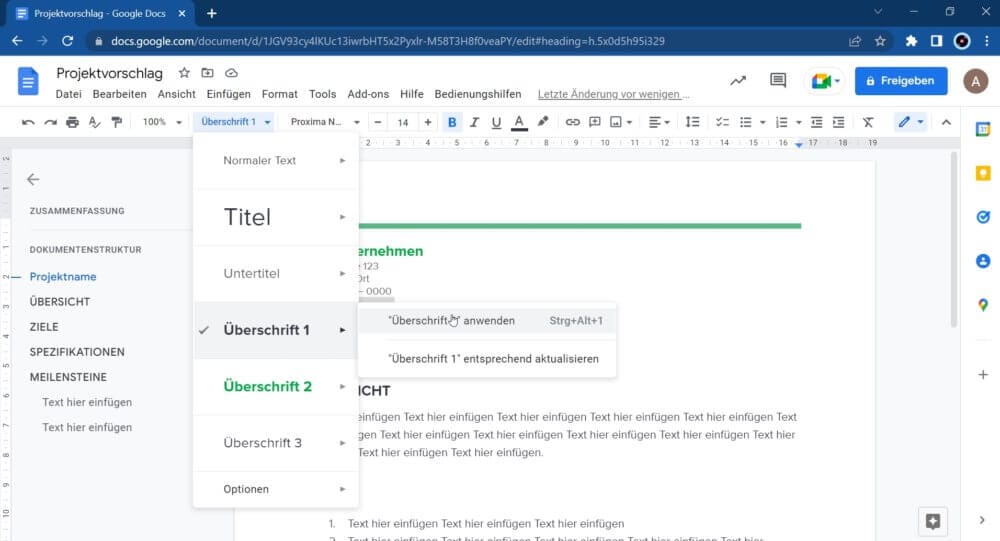1000x541 pixels.
Task: Toggle bold formatting button
Action: point(452,122)
